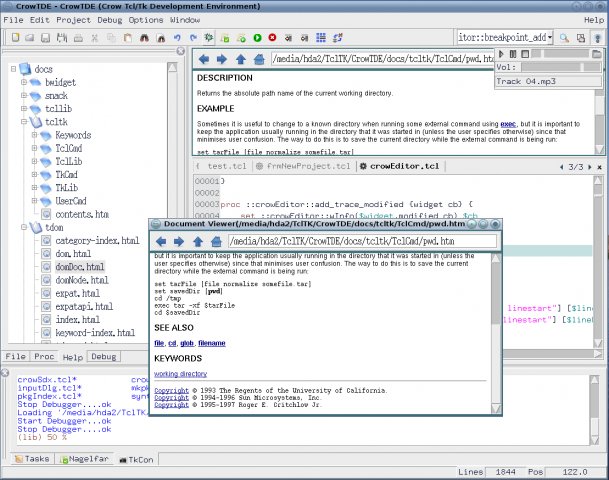Click the Back arrow in top doc pane
The image size is (609, 480).
tap(204, 59)
